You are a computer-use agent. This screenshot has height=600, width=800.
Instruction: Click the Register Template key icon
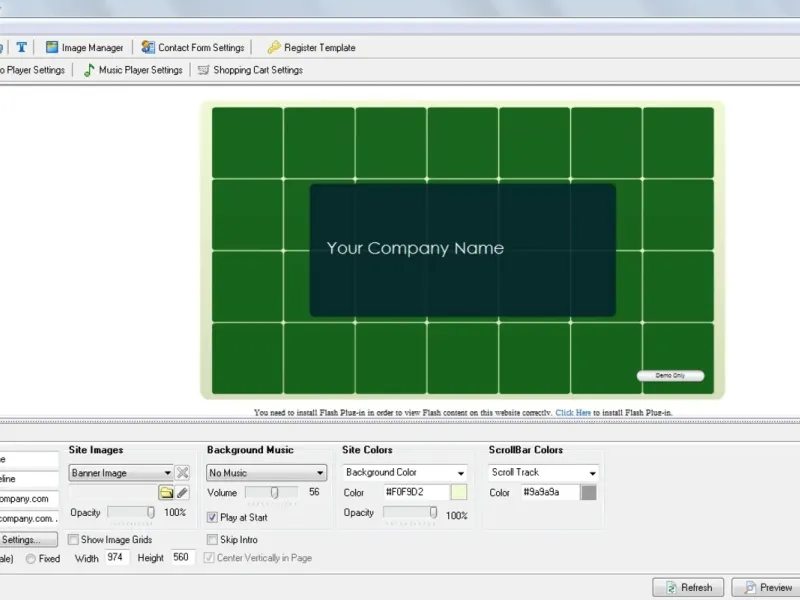273,47
